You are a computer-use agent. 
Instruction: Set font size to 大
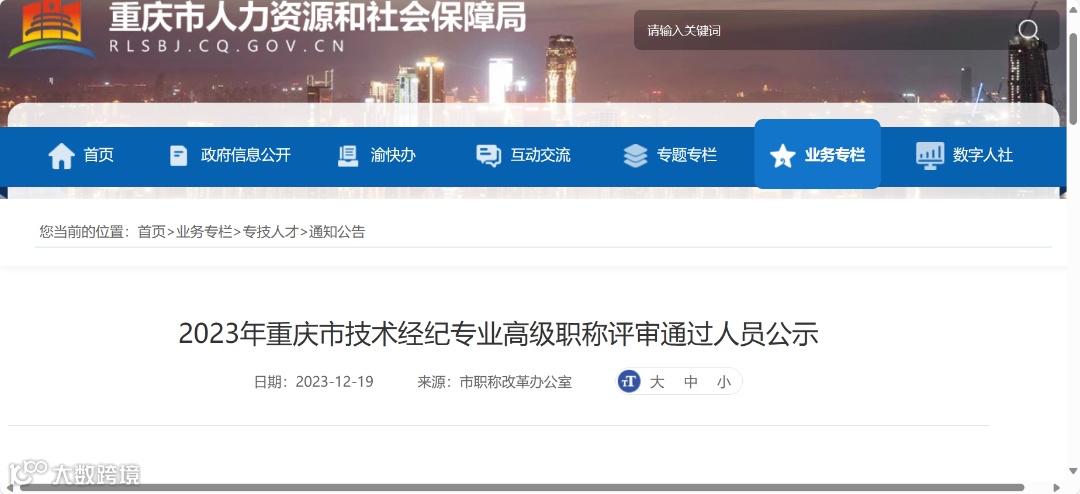coord(657,382)
